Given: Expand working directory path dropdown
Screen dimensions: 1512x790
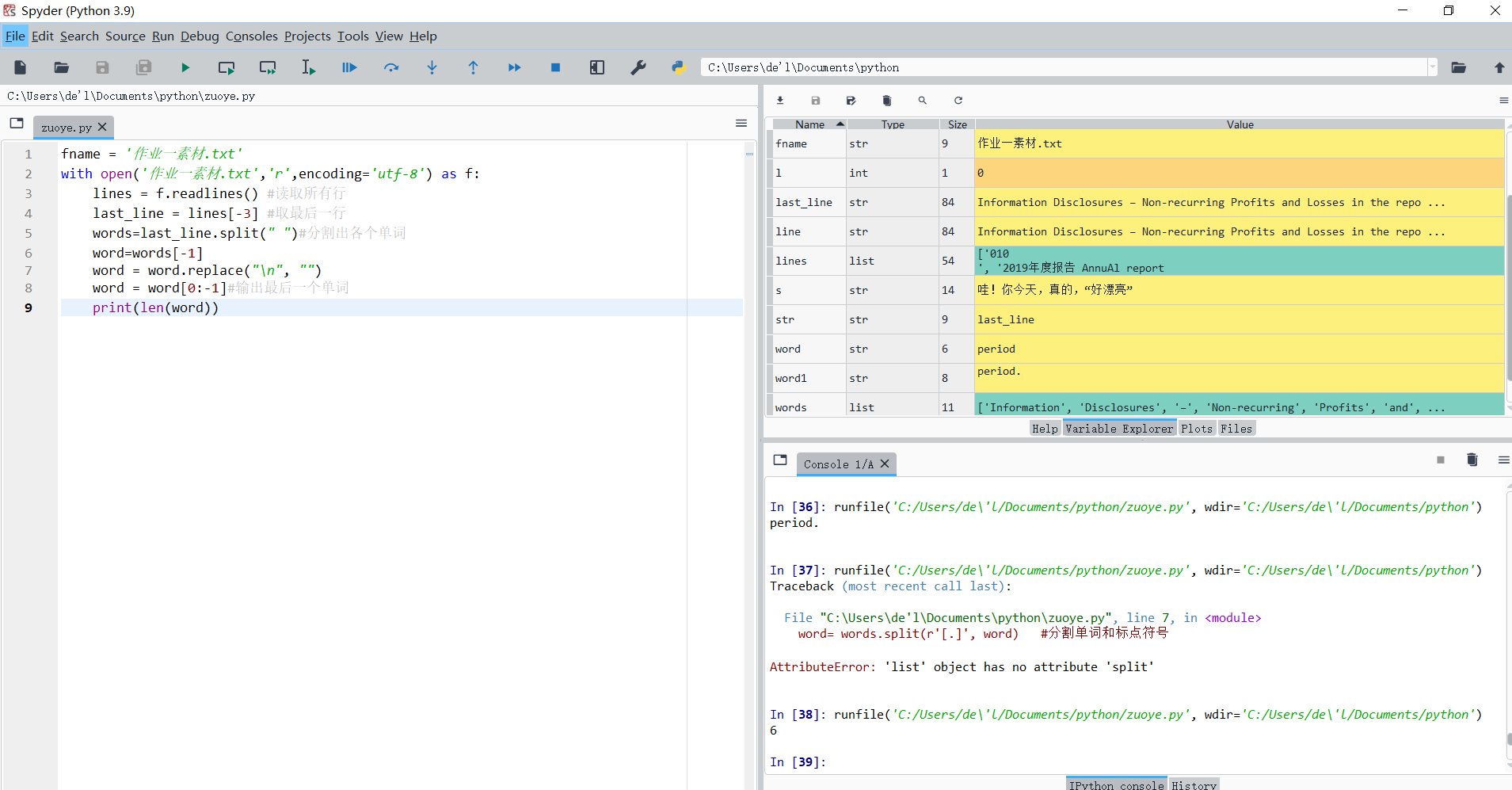Looking at the screenshot, I should click(1432, 67).
